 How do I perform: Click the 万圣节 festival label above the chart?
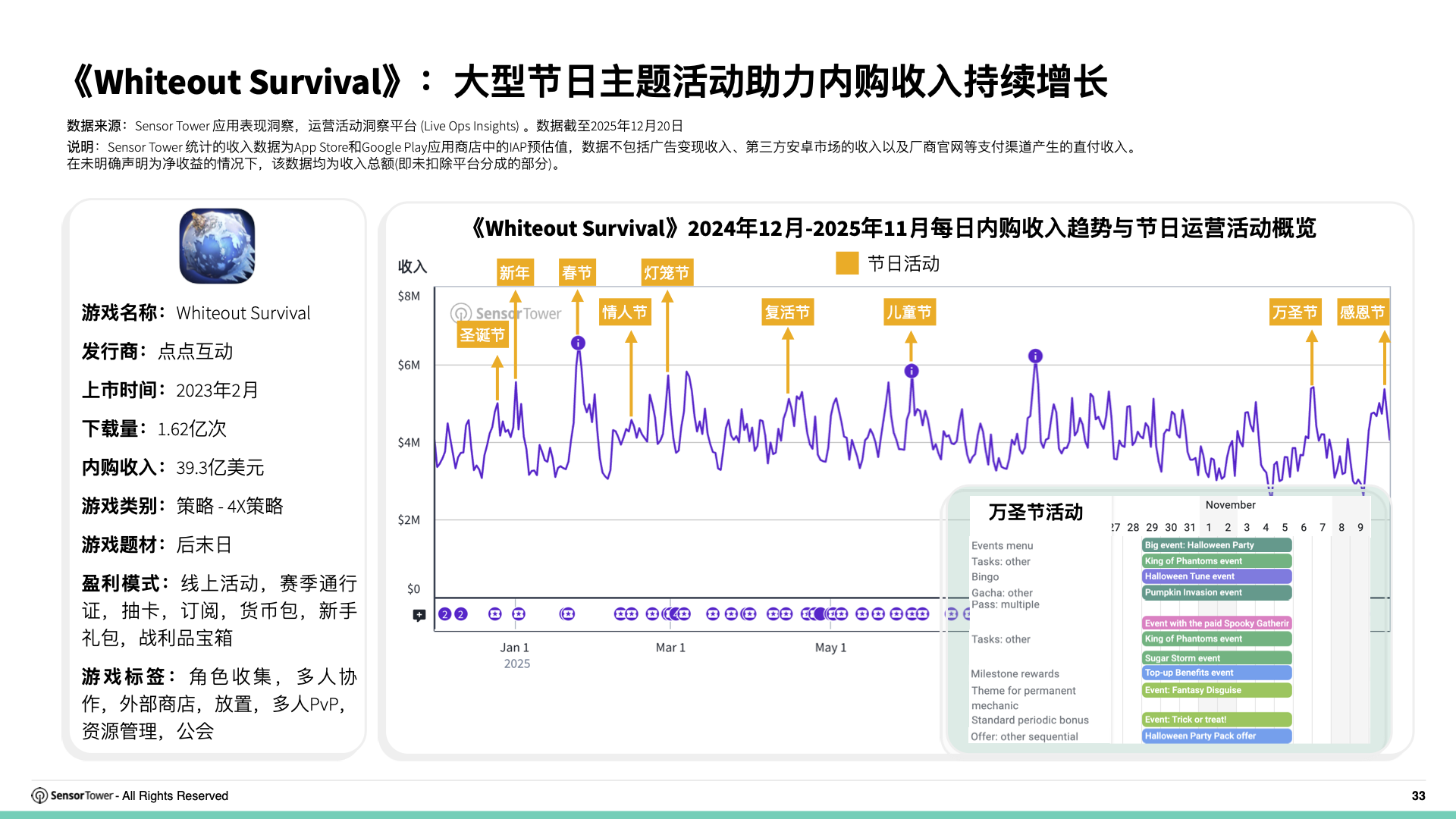1294,311
